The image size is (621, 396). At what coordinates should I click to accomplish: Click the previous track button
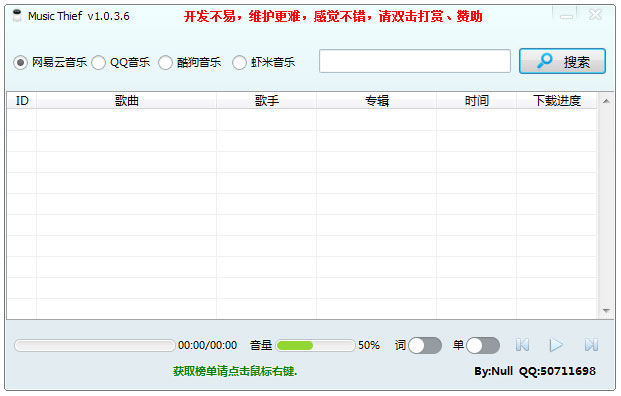[522, 345]
